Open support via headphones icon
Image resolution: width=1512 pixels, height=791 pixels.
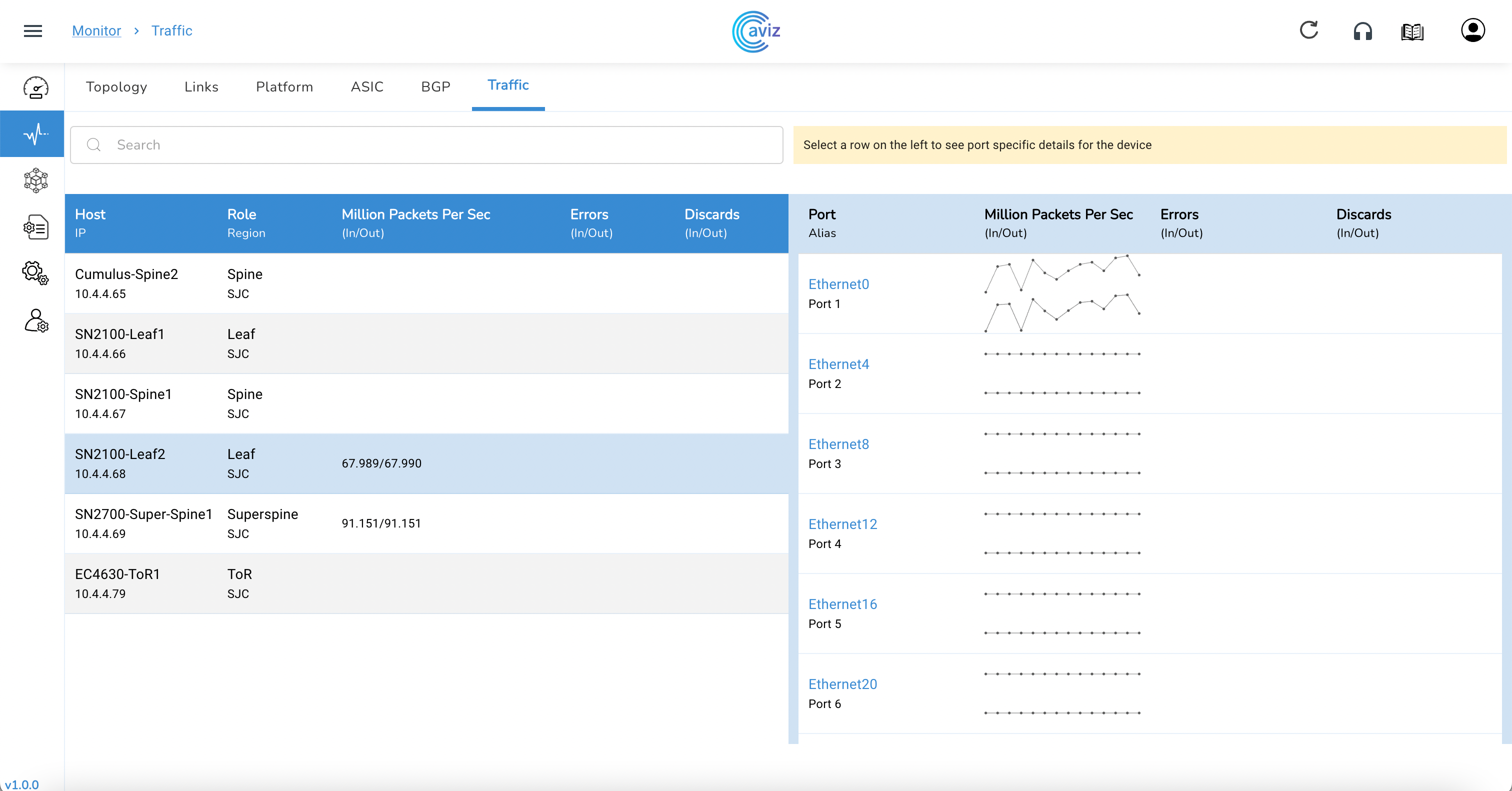click(x=1362, y=31)
